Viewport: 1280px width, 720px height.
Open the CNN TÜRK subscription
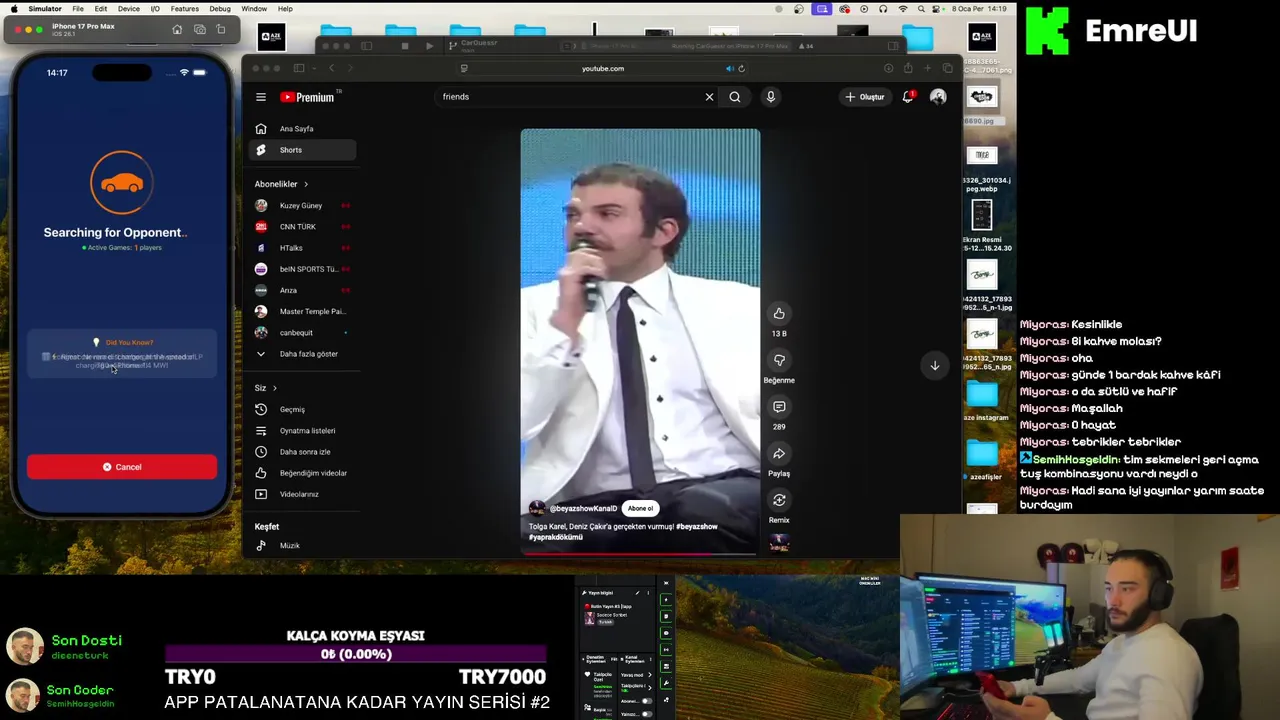coord(302,227)
